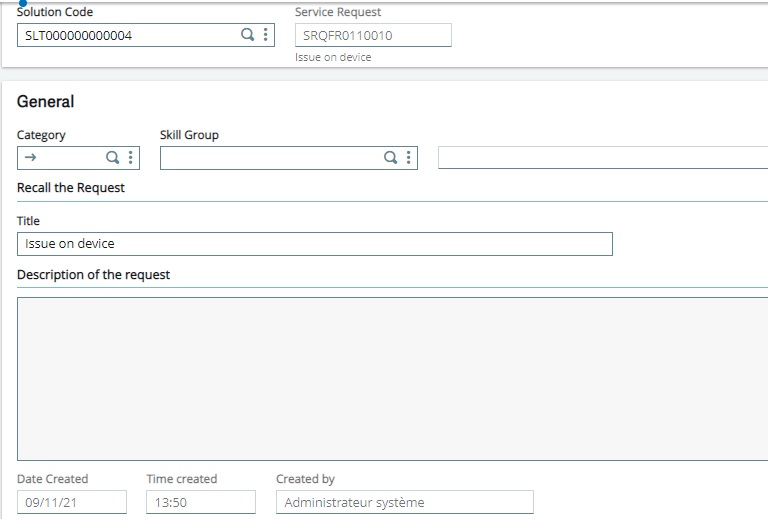Focus the Title field containing Issue on device
Viewport: 768px width, 520px height.
tap(314, 244)
